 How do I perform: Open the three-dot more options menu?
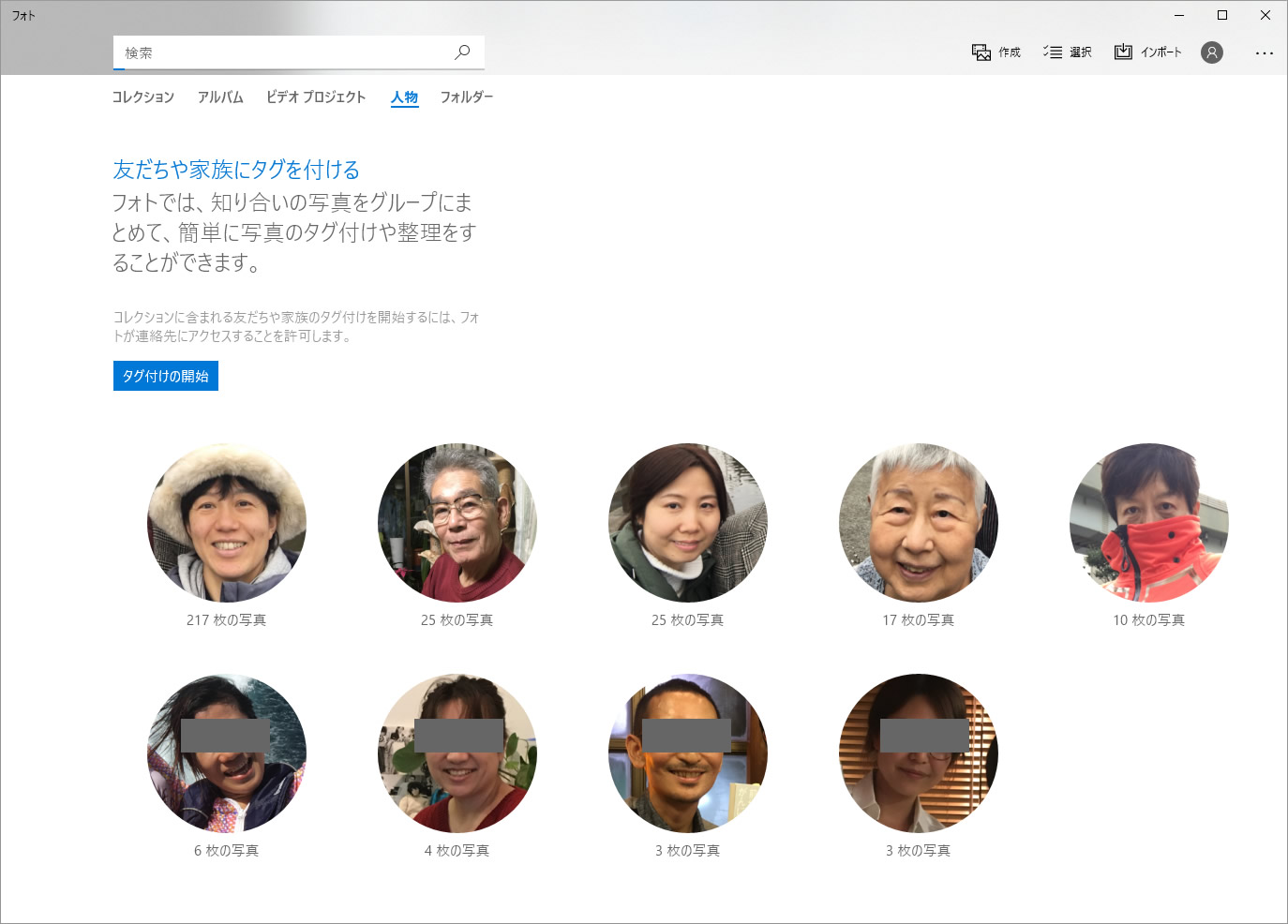pyautogui.click(x=1264, y=53)
